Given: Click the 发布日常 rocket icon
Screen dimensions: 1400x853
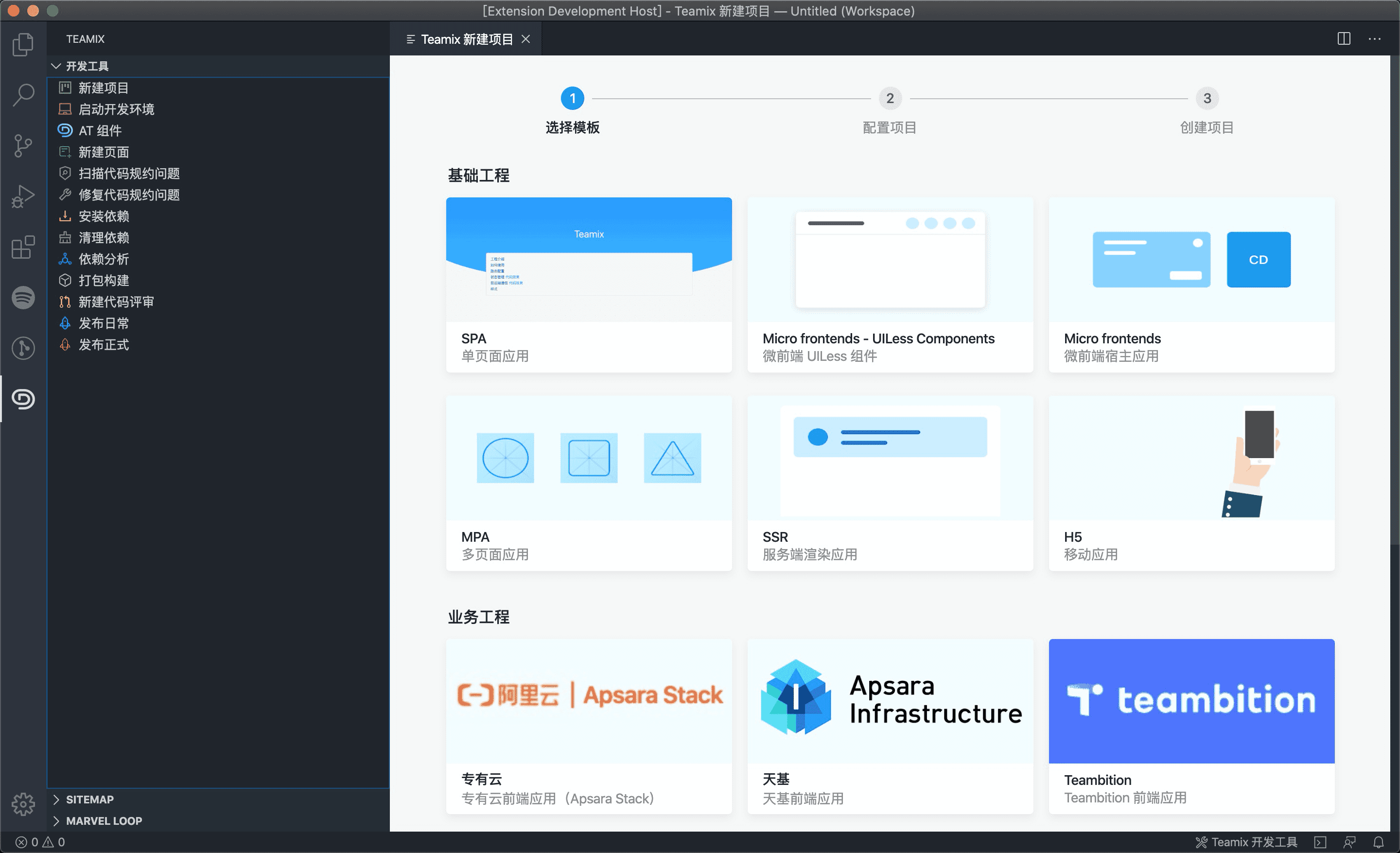Looking at the screenshot, I should click(65, 323).
